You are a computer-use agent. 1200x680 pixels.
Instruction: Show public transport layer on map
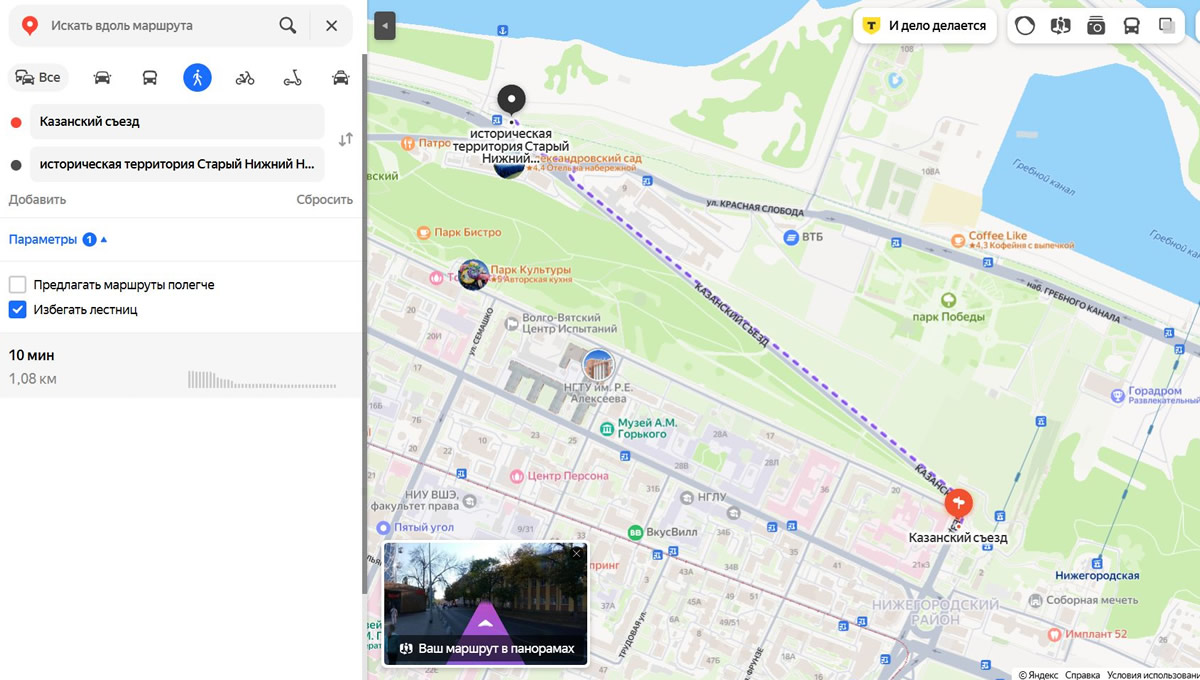tap(1131, 26)
